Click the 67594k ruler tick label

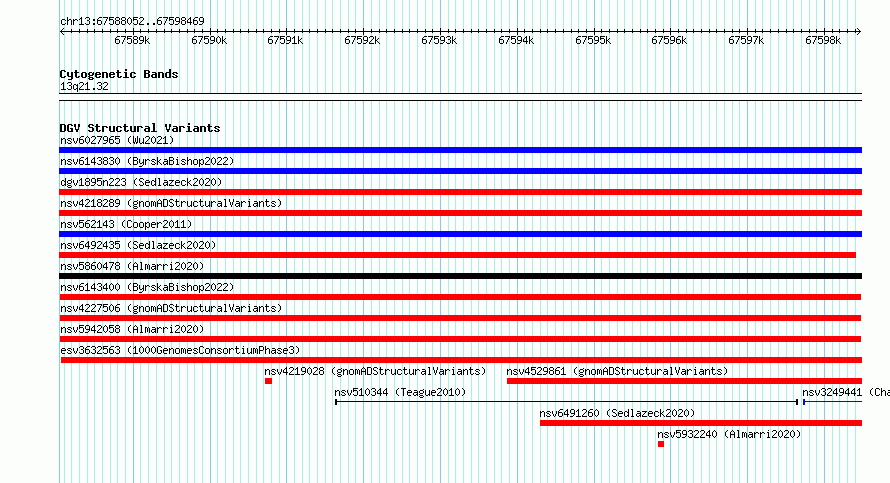coord(516,40)
